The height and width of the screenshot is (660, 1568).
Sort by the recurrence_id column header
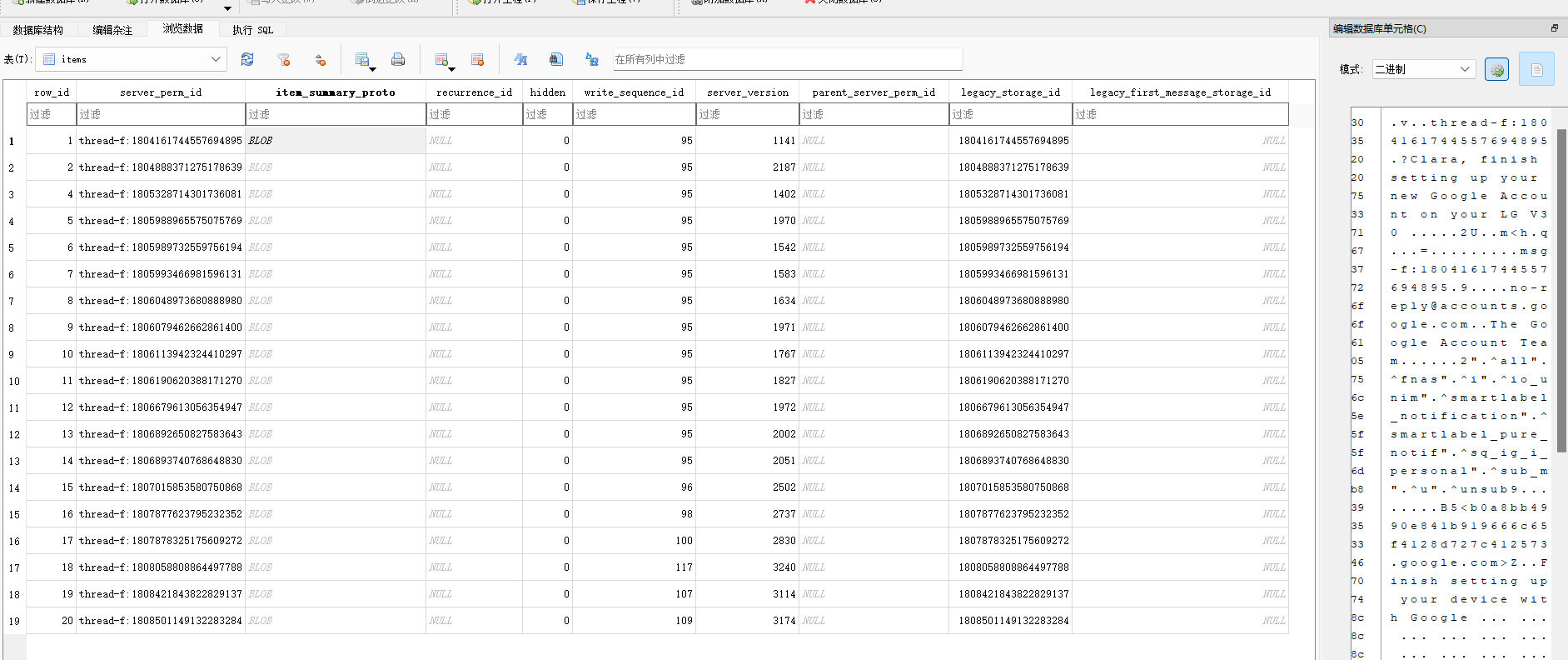click(475, 92)
